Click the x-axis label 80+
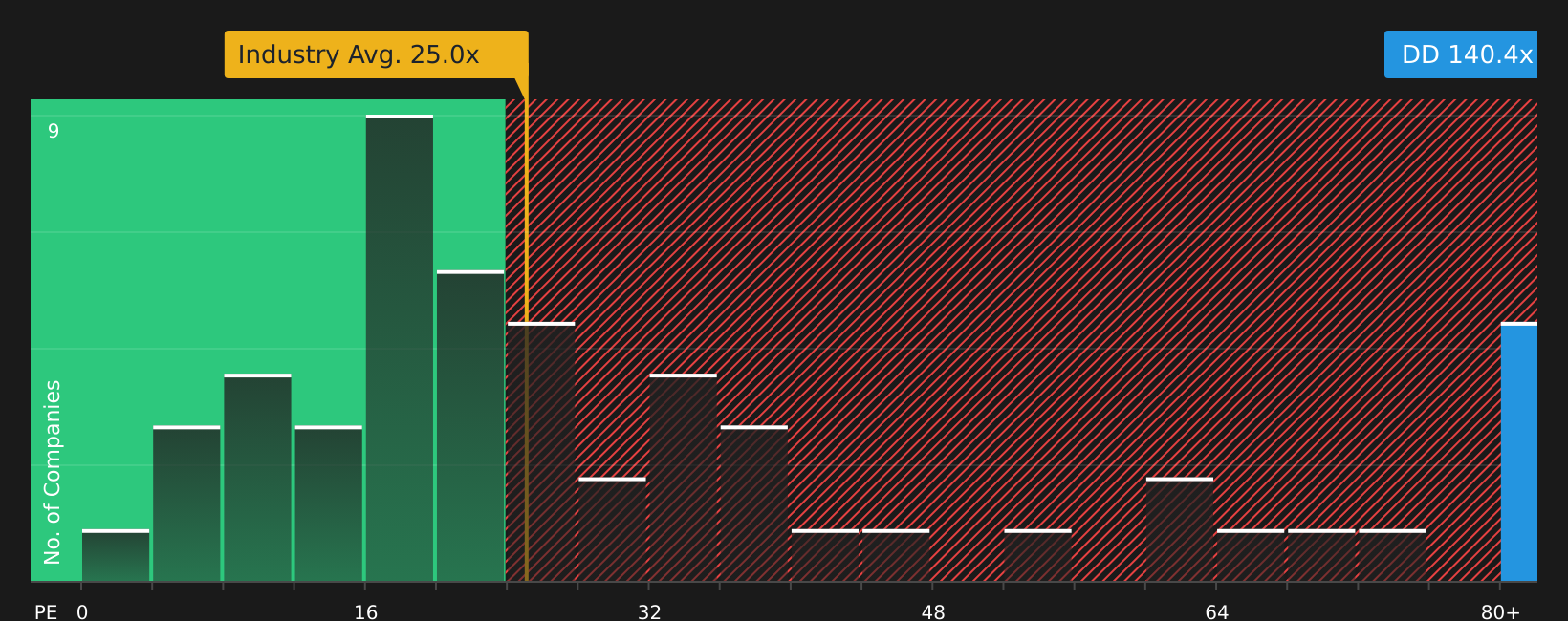Image resolution: width=1568 pixels, height=621 pixels. 1500,611
